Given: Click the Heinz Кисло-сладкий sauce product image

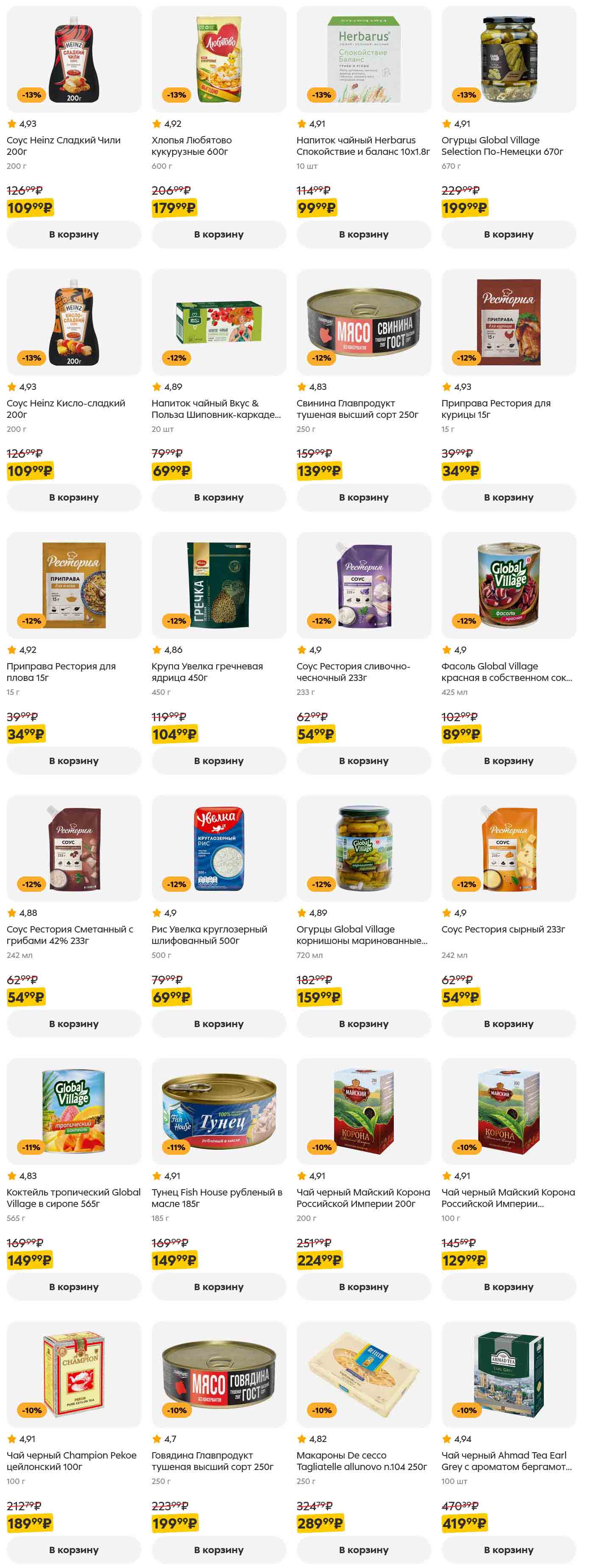Looking at the screenshot, I should [74, 322].
